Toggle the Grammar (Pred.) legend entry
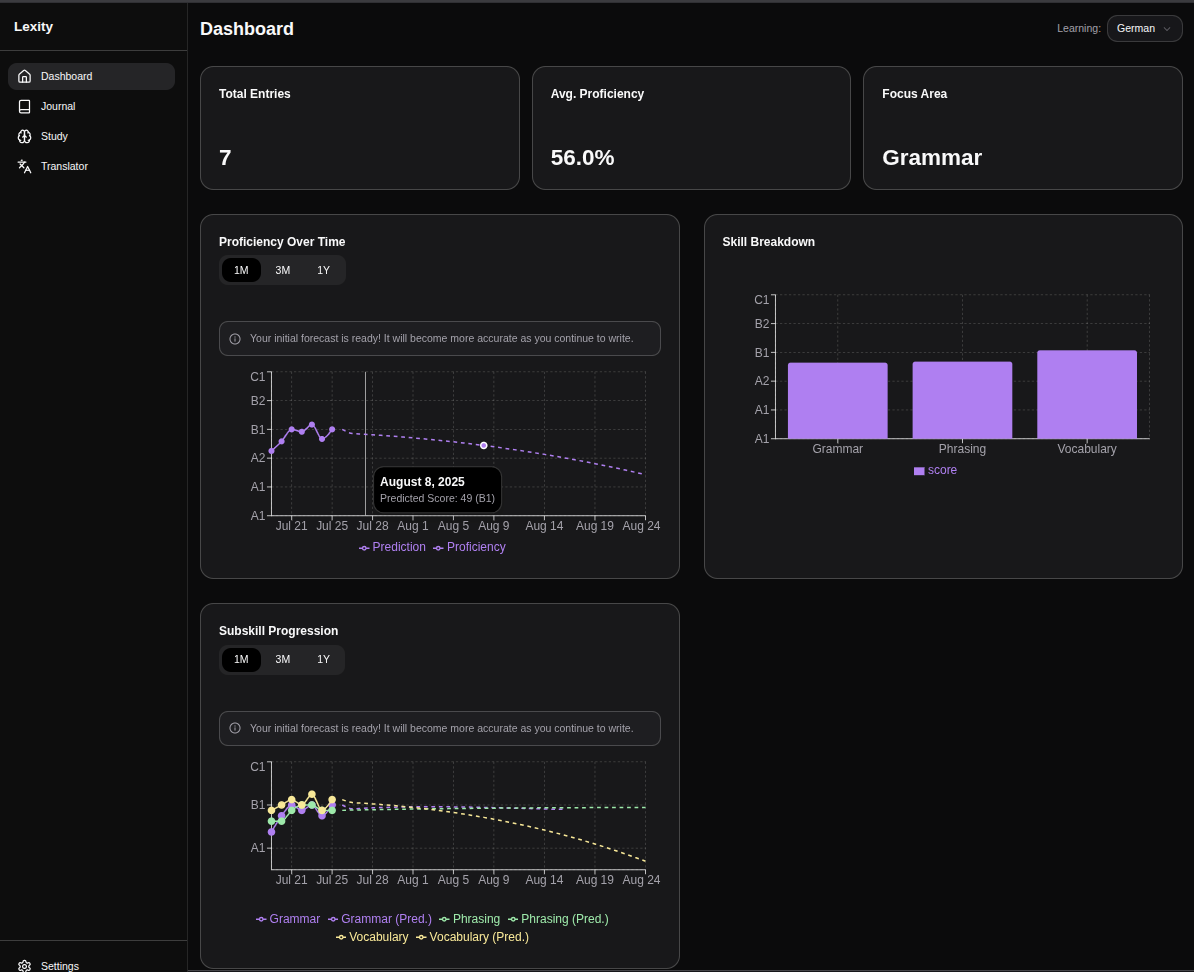This screenshot has width=1194, height=972. 380,919
